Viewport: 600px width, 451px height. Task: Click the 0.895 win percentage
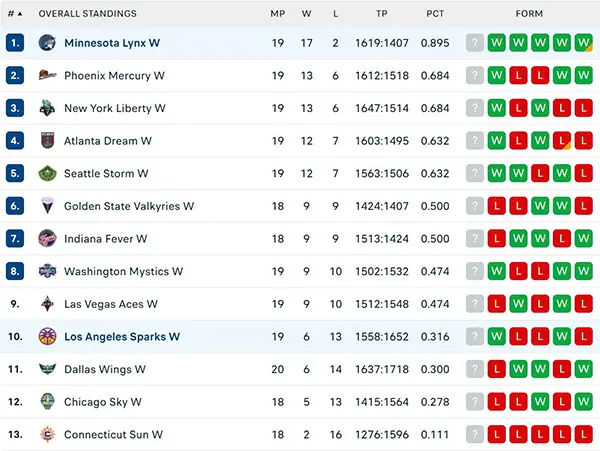pyautogui.click(x=435, y=43)
